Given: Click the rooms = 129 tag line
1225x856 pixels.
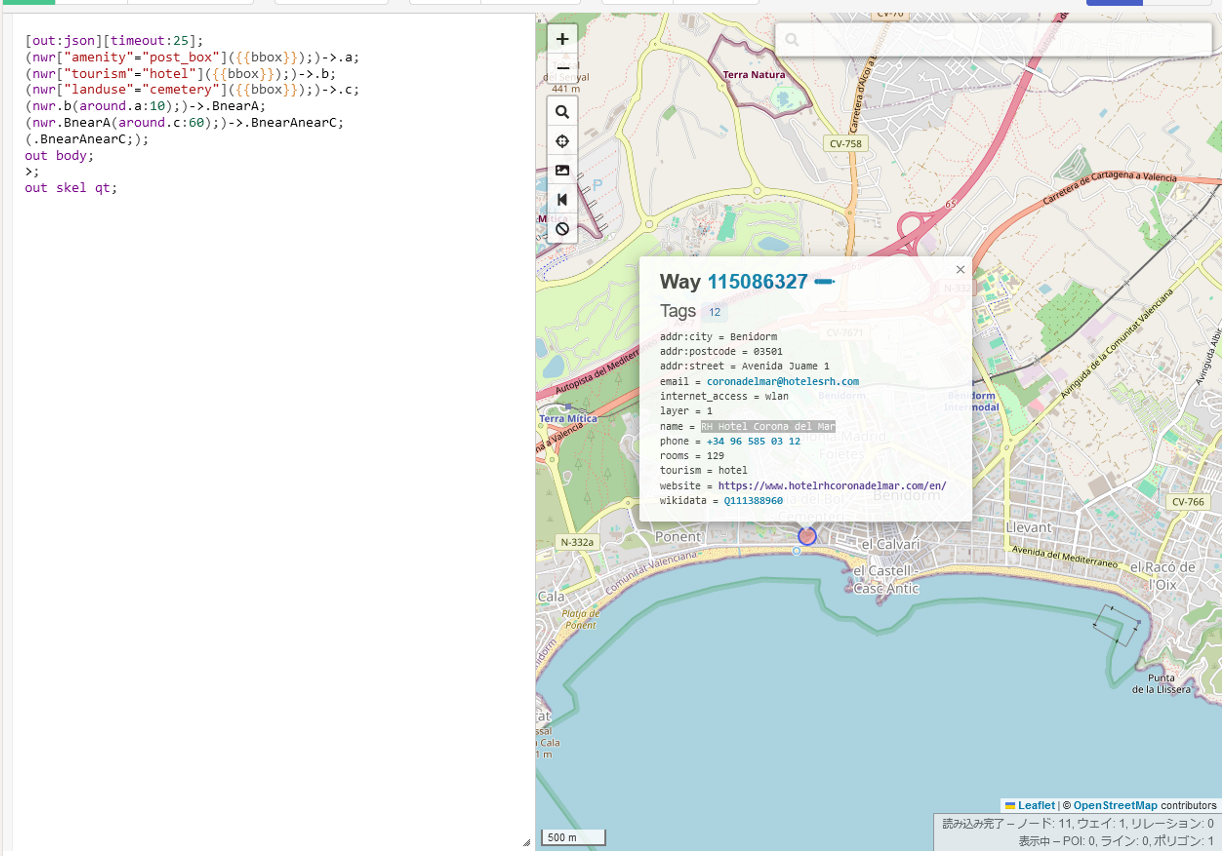Looking at the screenshot, I should point(692,455).
